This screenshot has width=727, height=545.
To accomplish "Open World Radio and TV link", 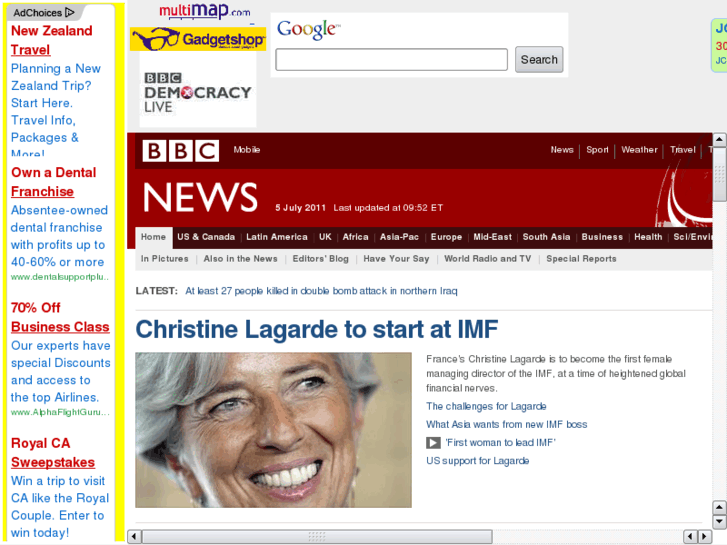I will 487,259.
